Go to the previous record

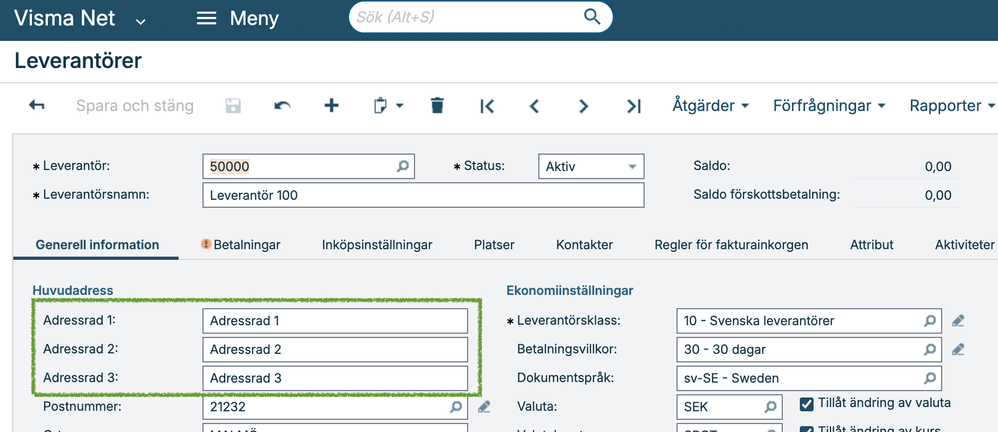534,106
